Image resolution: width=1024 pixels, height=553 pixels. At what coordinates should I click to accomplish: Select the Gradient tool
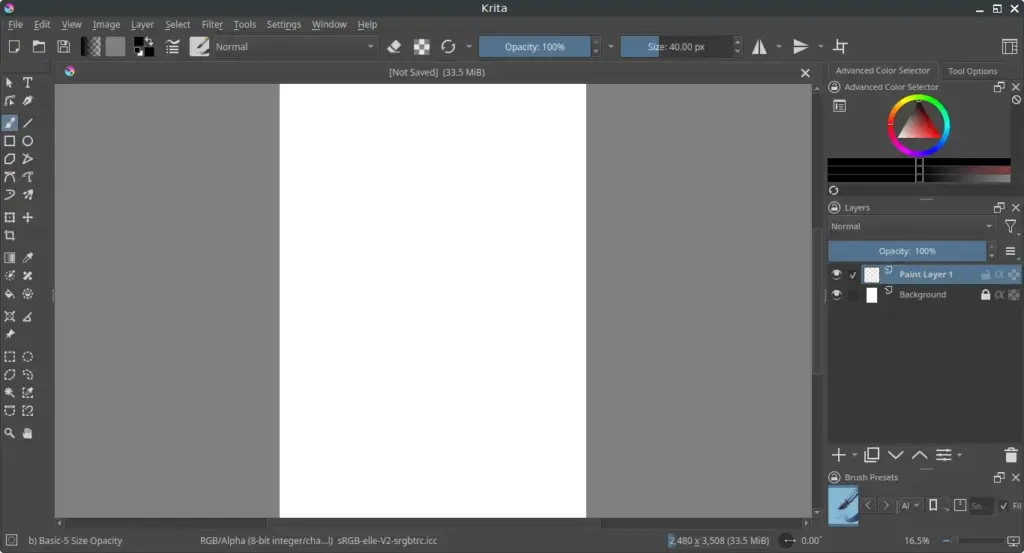10,258
